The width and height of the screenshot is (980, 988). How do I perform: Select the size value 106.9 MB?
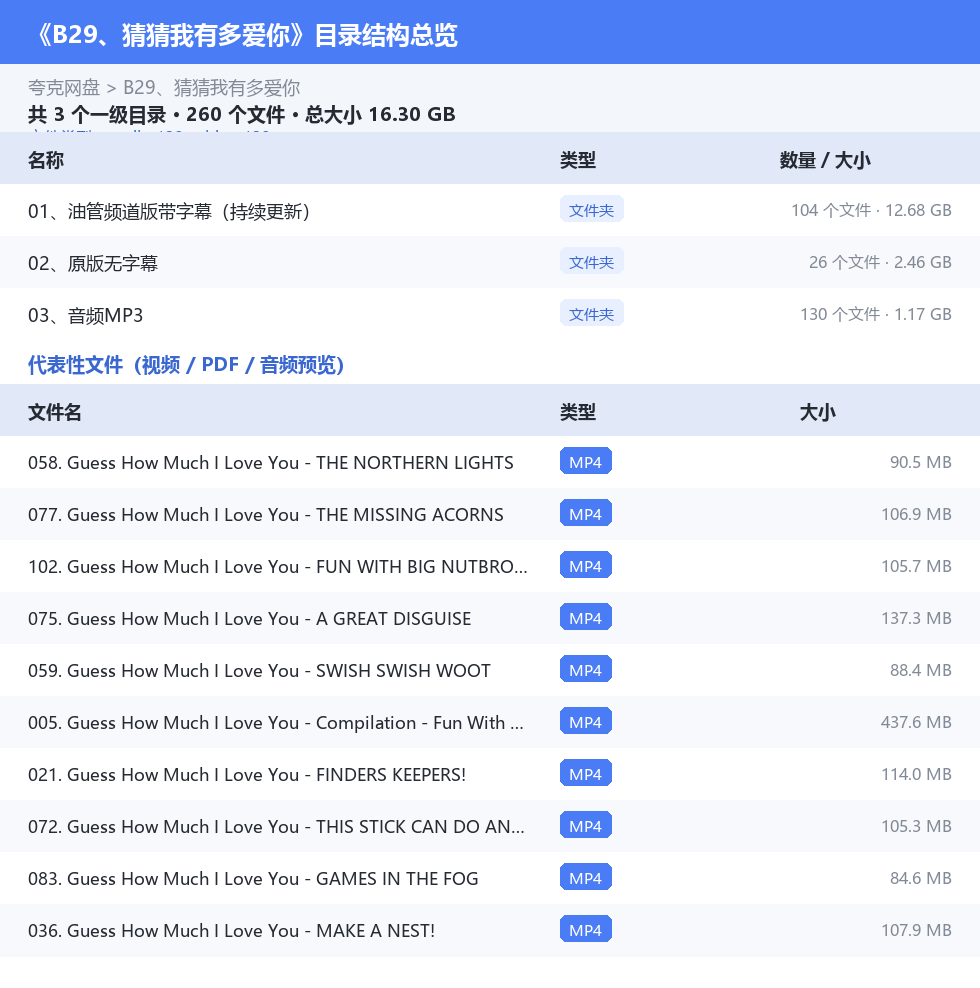click(916, 514)
